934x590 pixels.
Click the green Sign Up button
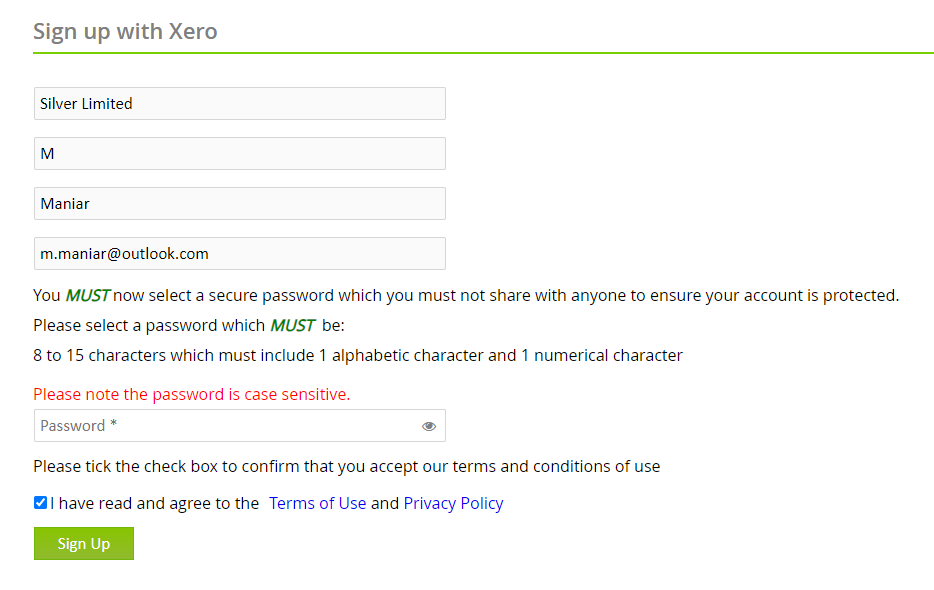(84, 544)
